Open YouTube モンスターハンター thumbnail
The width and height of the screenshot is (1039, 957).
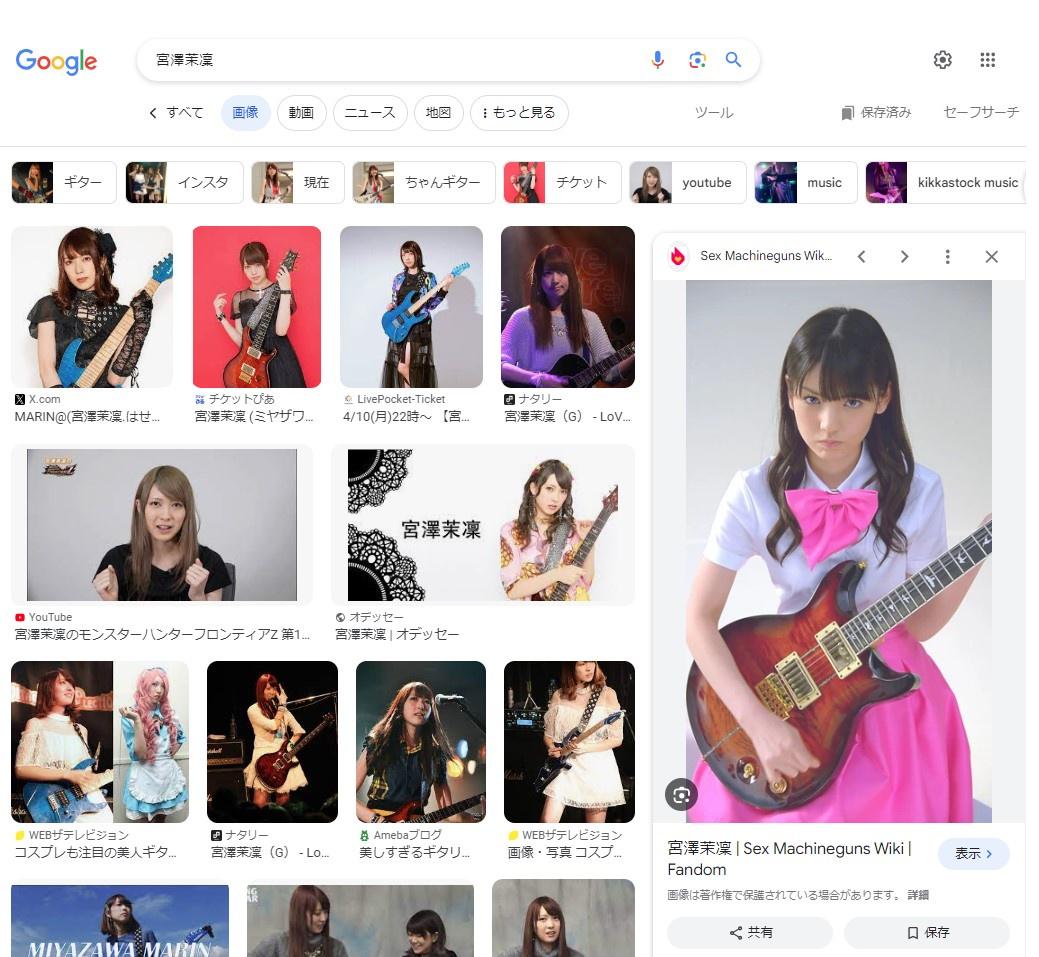point(162,525)
